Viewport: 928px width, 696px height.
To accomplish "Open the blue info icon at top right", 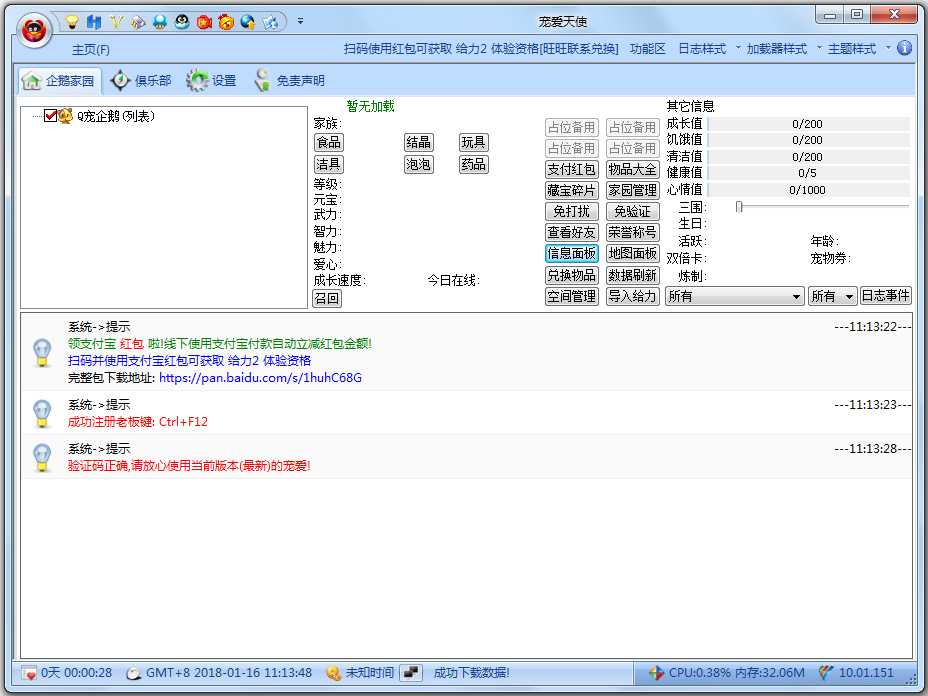I will (x=904, y=48).
